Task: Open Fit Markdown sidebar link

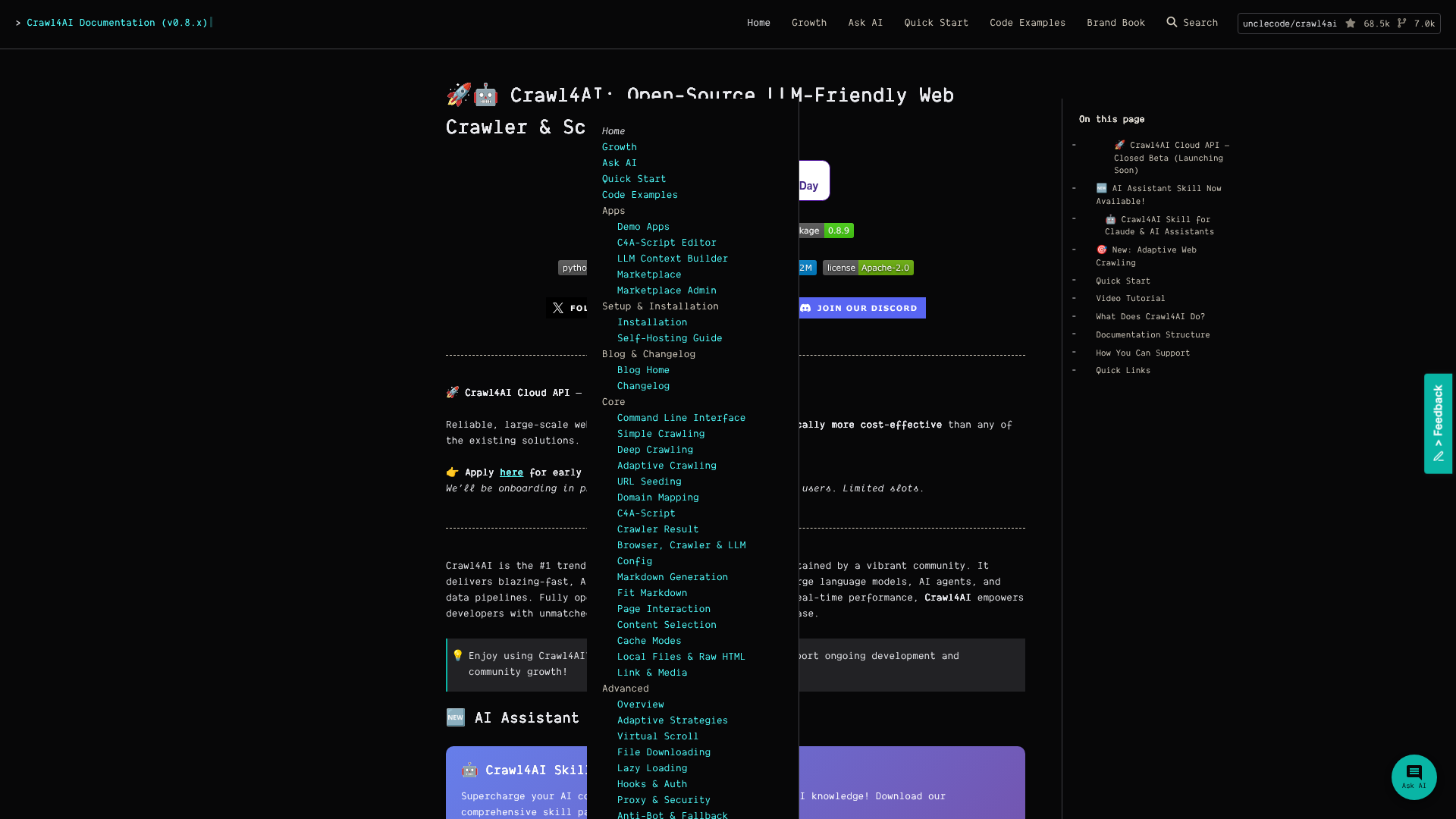Action: pos(652,593)
